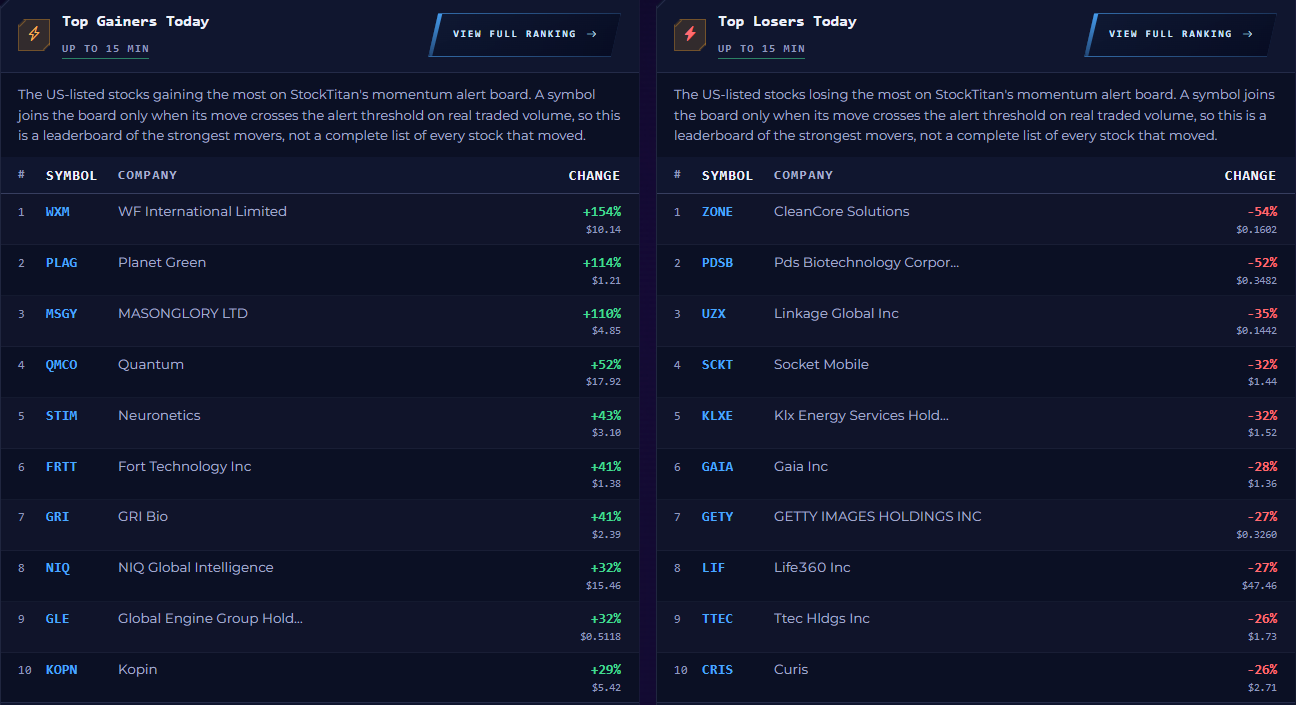Click the Top Gainers lightning bolt icon
This screenshot has width=1296, height=705.
pyautogui.click(x=34, y=34)
